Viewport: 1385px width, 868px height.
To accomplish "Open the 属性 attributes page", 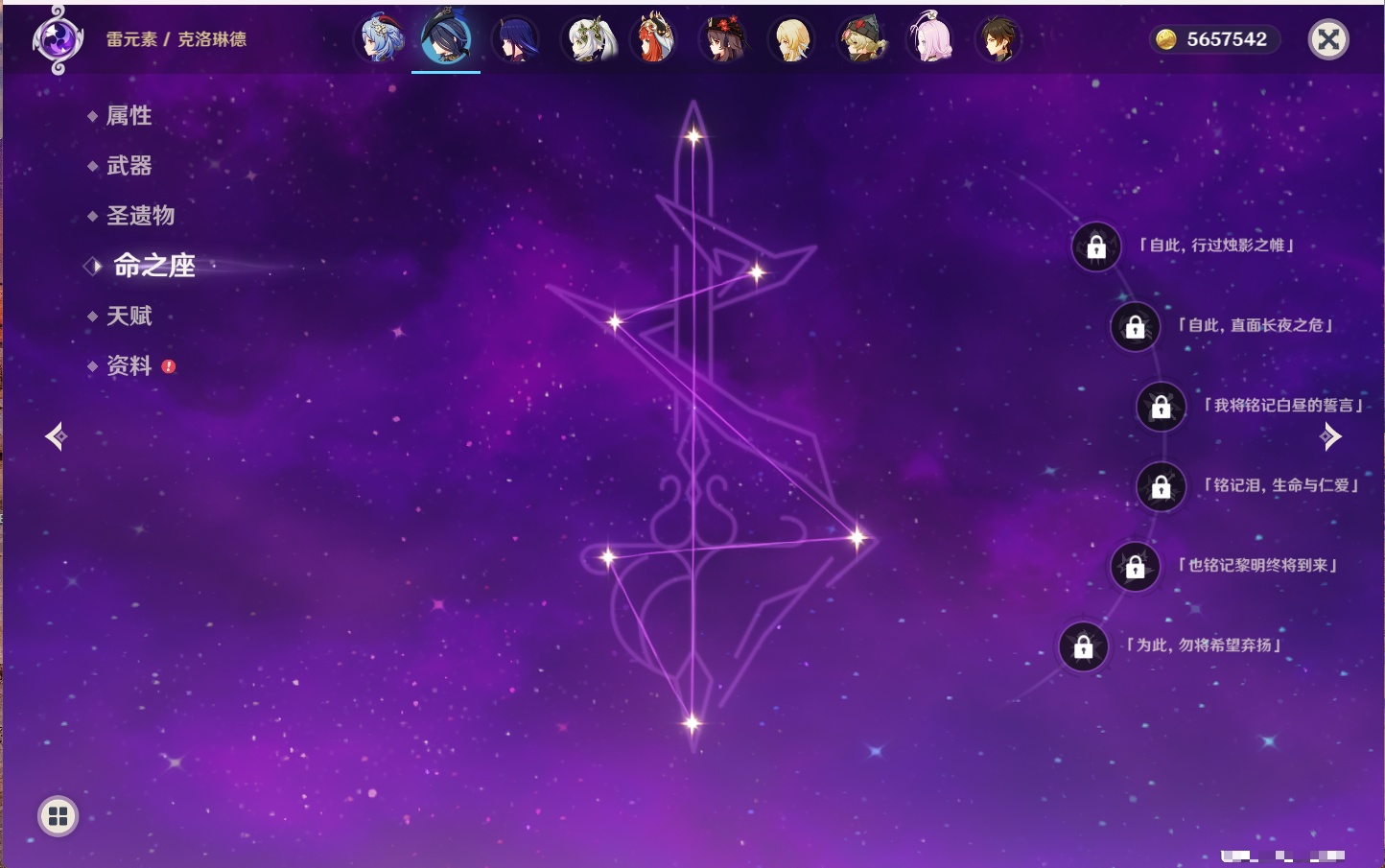I will click(129, 116).
